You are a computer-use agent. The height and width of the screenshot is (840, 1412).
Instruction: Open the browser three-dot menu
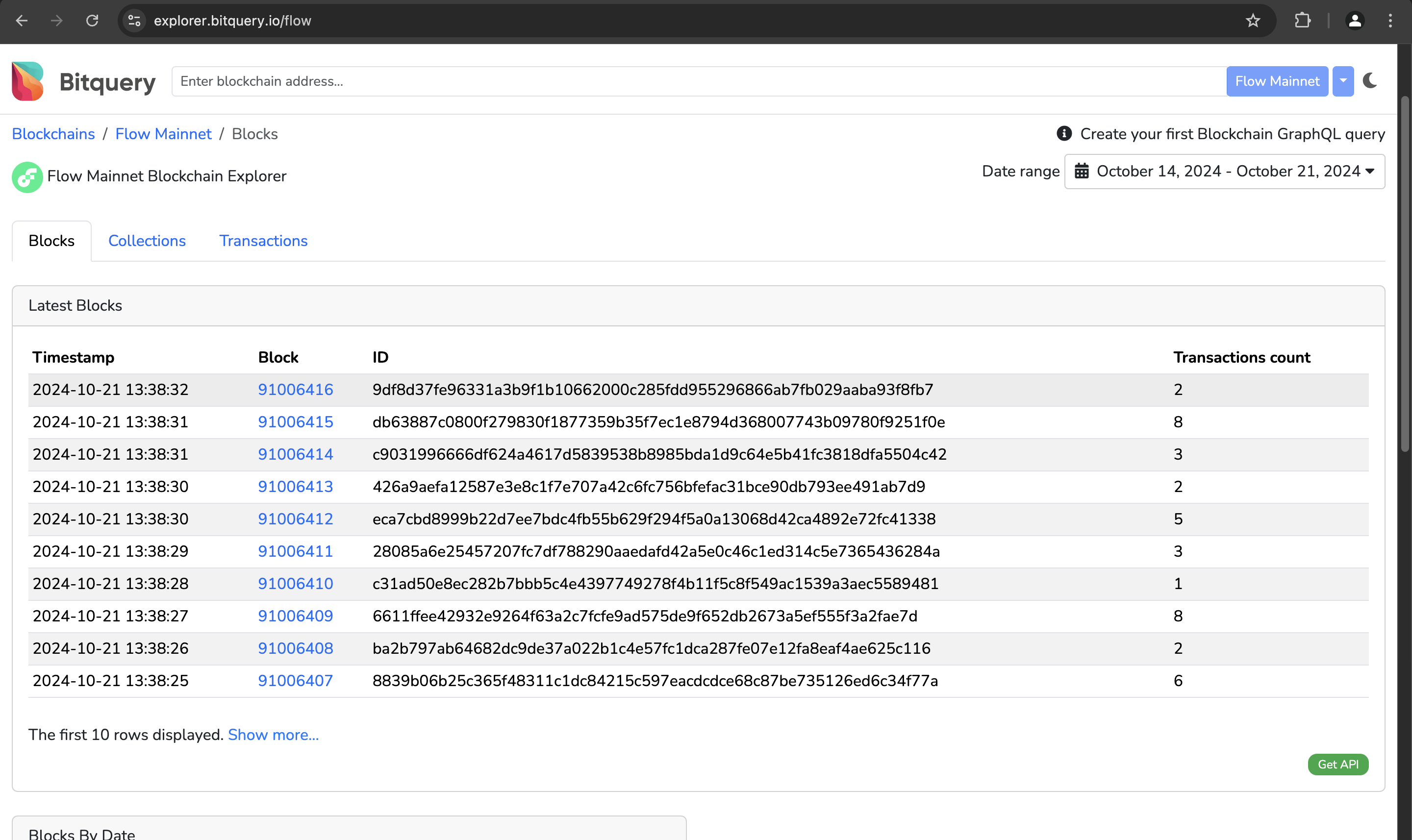click(x=1390, y=21)
